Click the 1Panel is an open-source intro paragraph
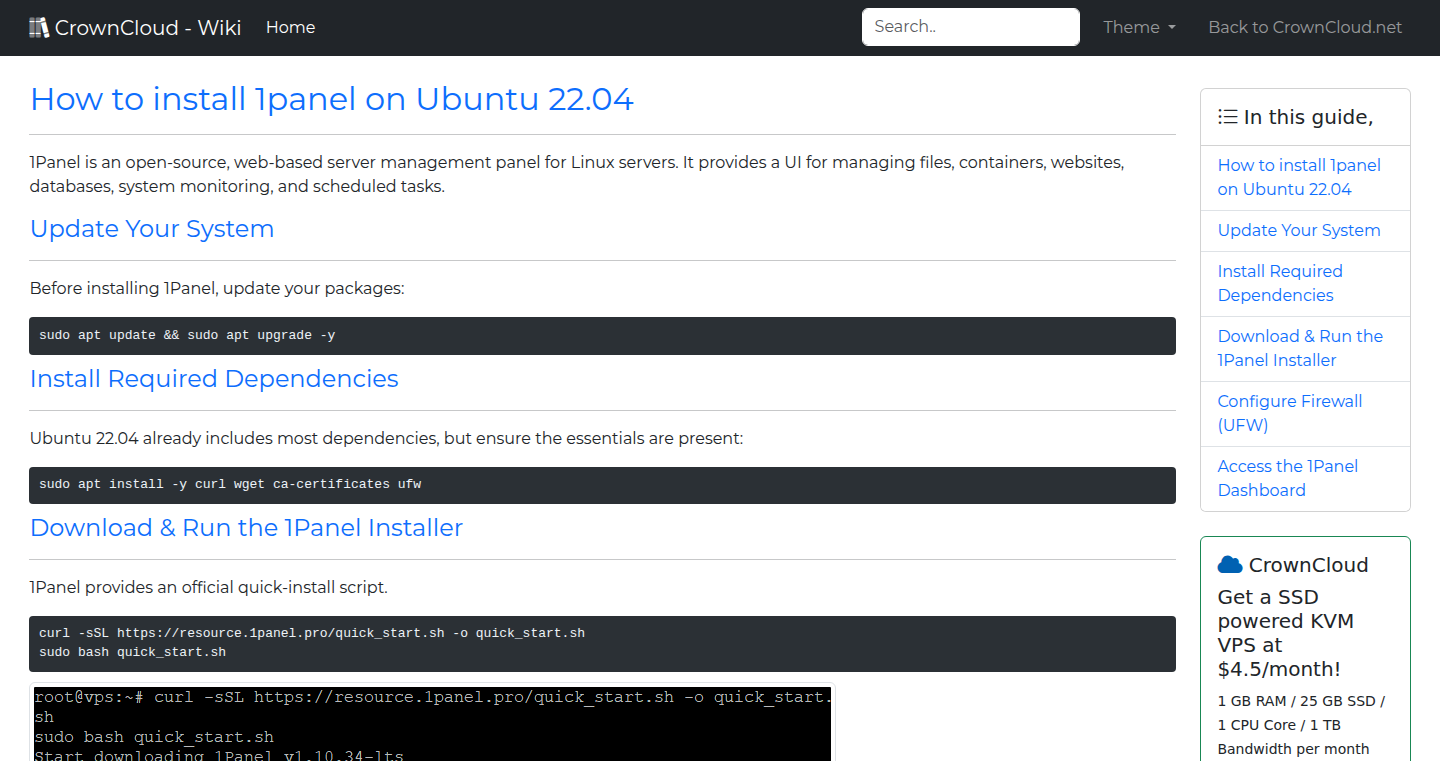 coord(577,174)
